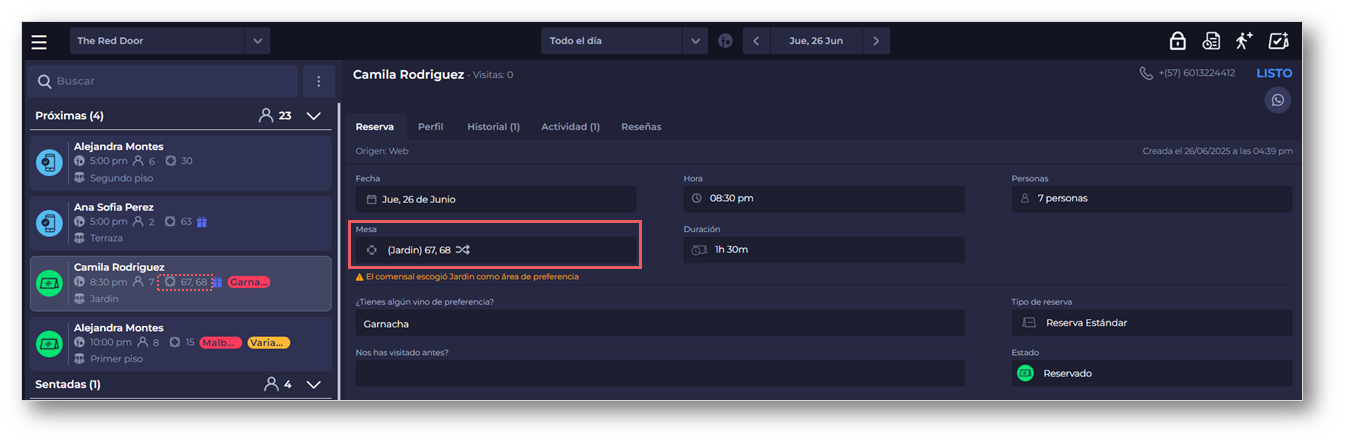Click the gift icon on Ana Sofia Perez card
The image size is (1345, 443).
point(202,222)
